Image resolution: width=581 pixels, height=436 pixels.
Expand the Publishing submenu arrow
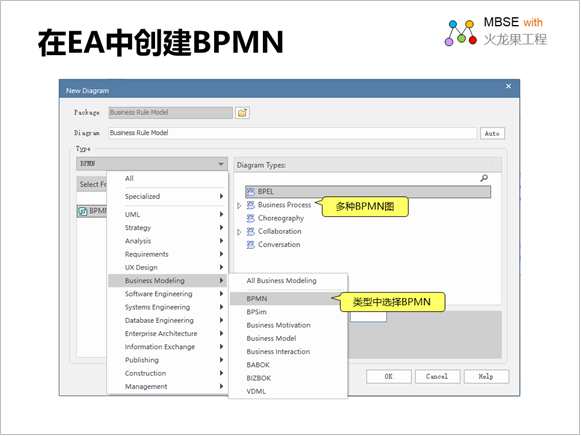pos(221,360)
